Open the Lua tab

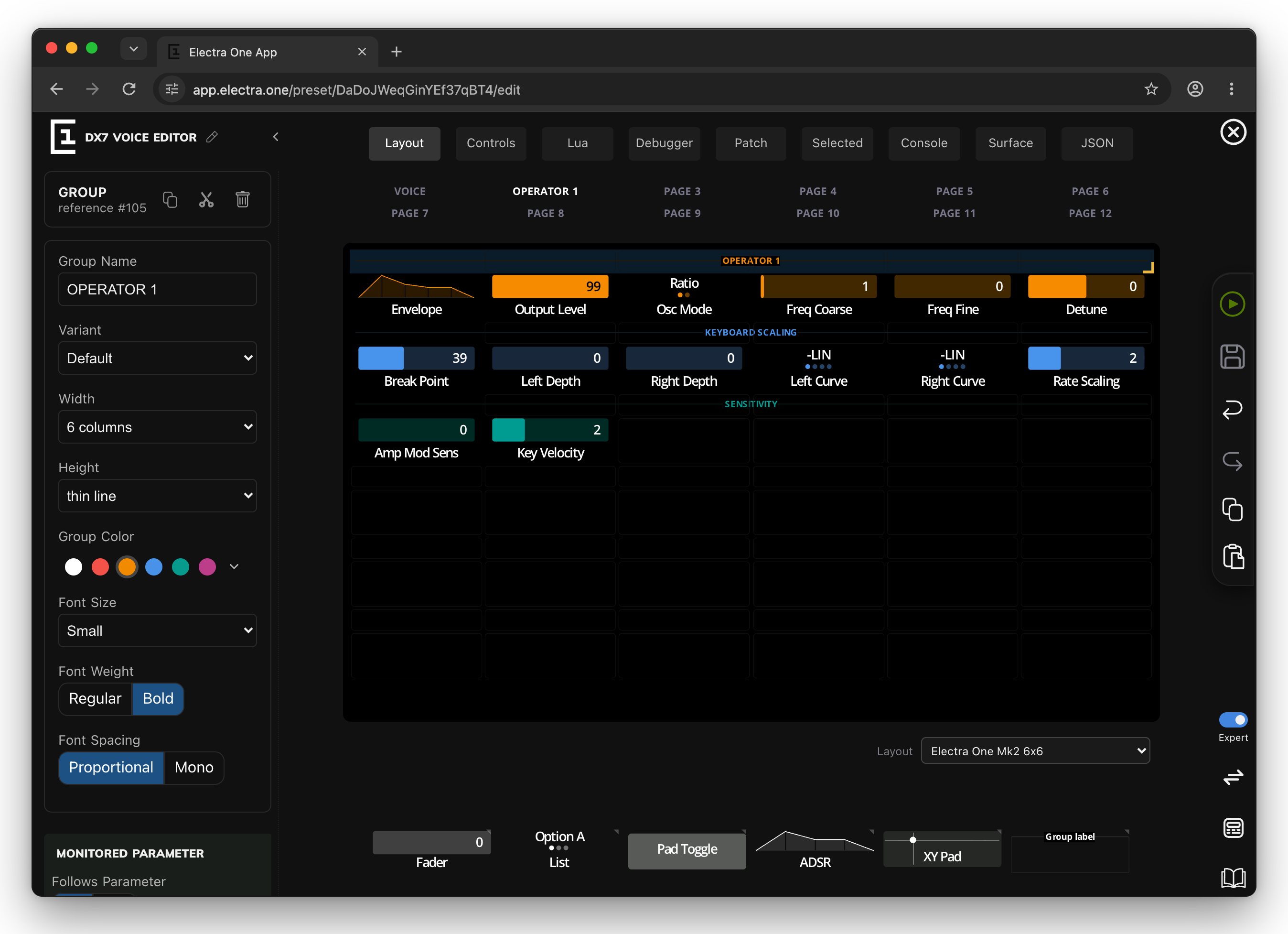coord(578,143)
